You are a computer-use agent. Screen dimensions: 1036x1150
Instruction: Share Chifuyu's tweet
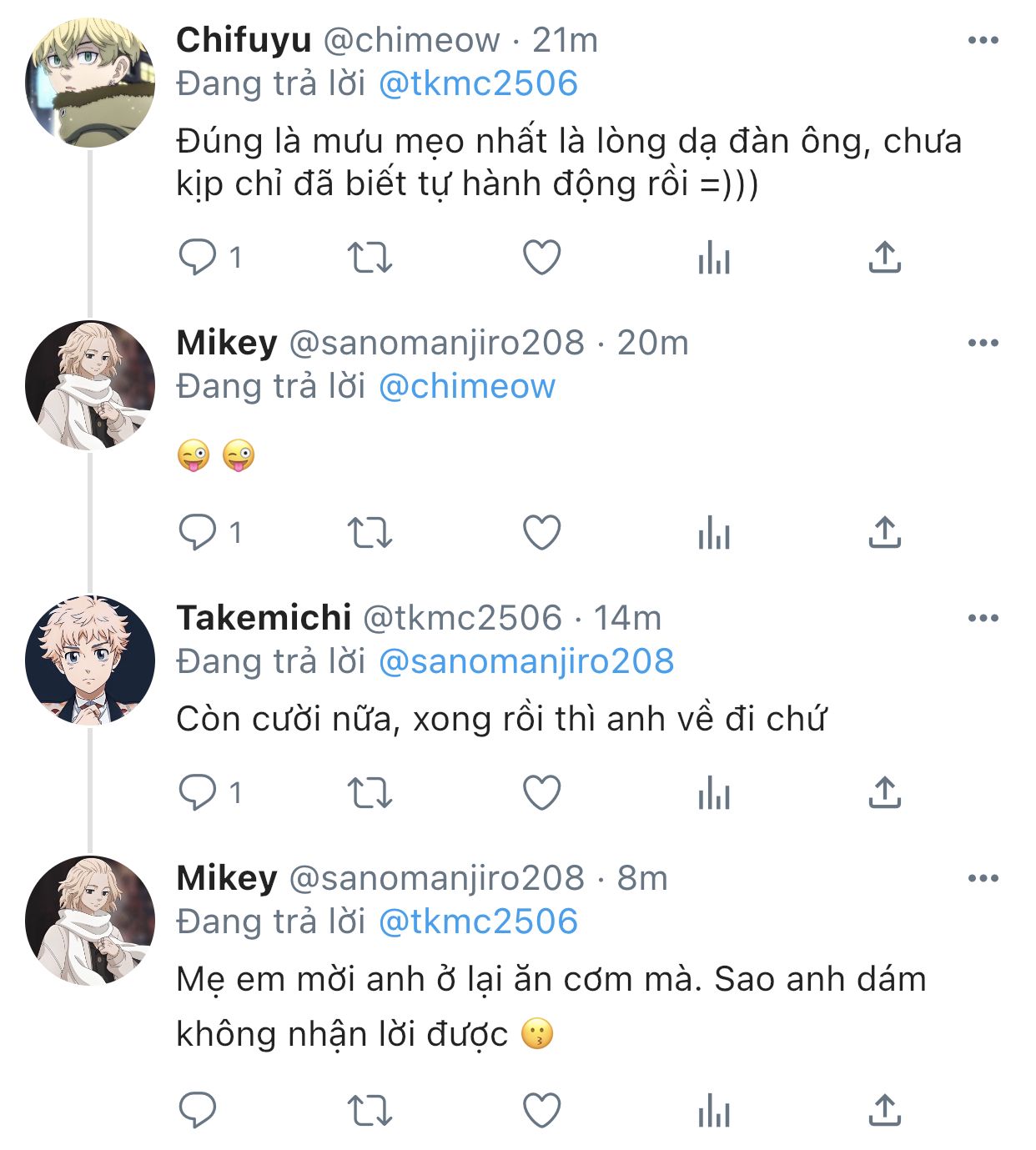pos(885,257)
